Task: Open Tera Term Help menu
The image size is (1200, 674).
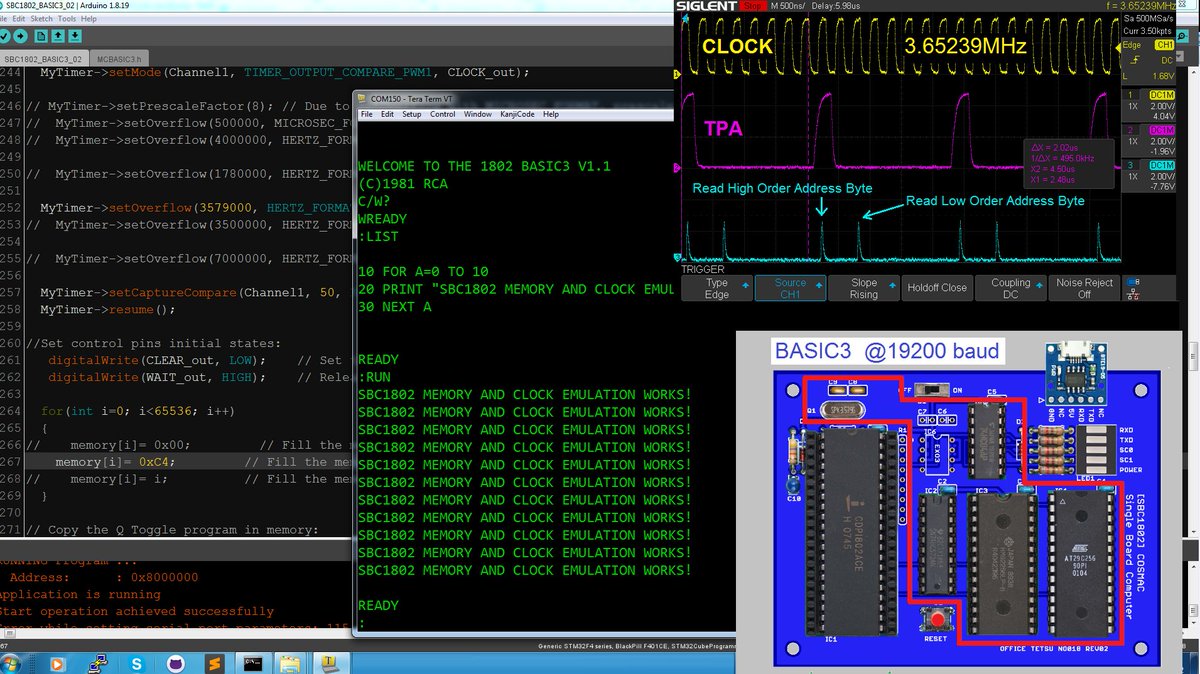Action: [551, 114]
